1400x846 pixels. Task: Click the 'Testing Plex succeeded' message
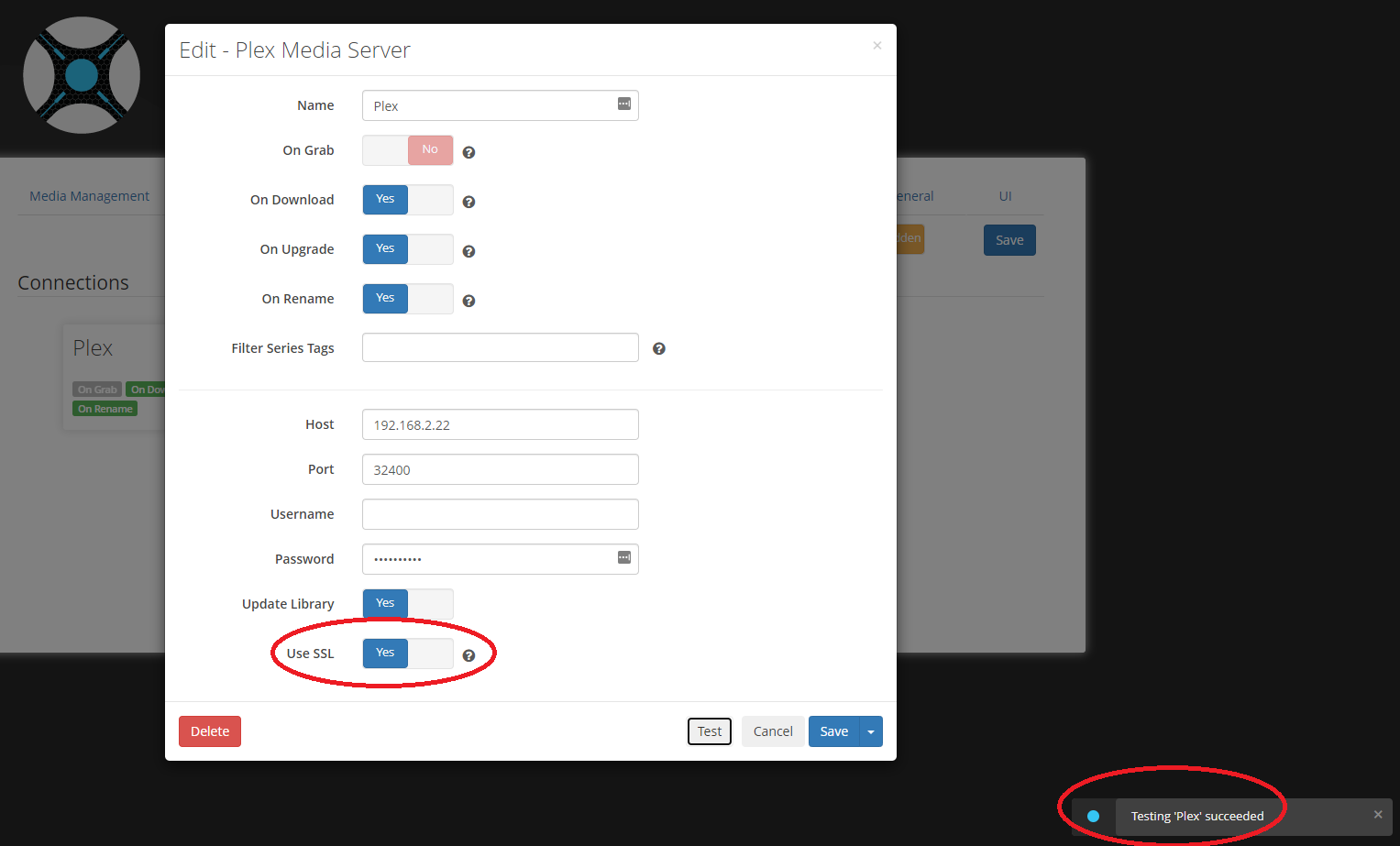click(1197, 816)
